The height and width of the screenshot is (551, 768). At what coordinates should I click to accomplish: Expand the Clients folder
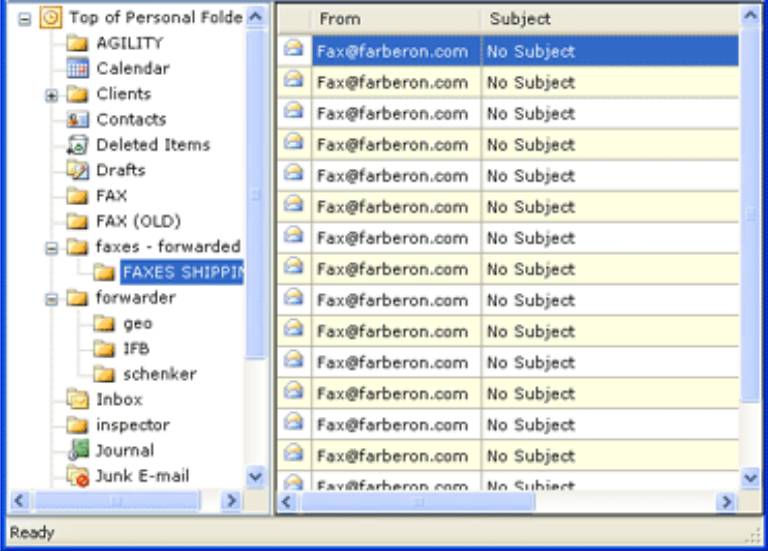click(52, 95)
